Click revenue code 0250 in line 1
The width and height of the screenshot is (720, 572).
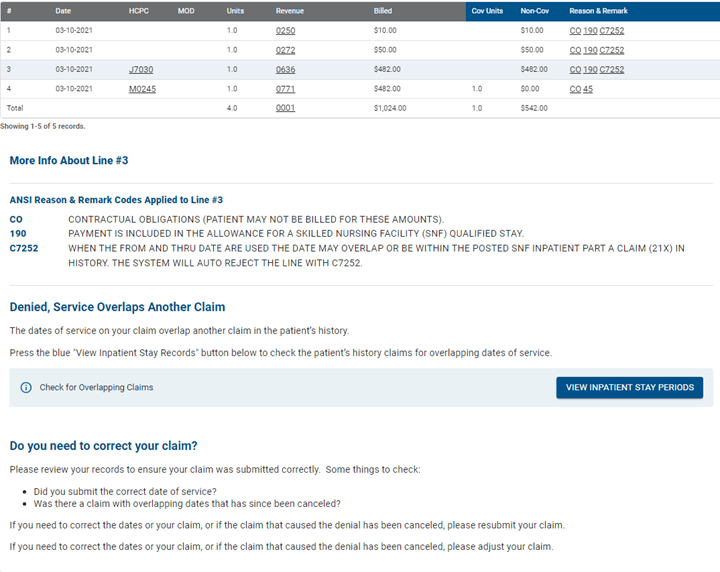pyautogui.click(x=285, y=31)
